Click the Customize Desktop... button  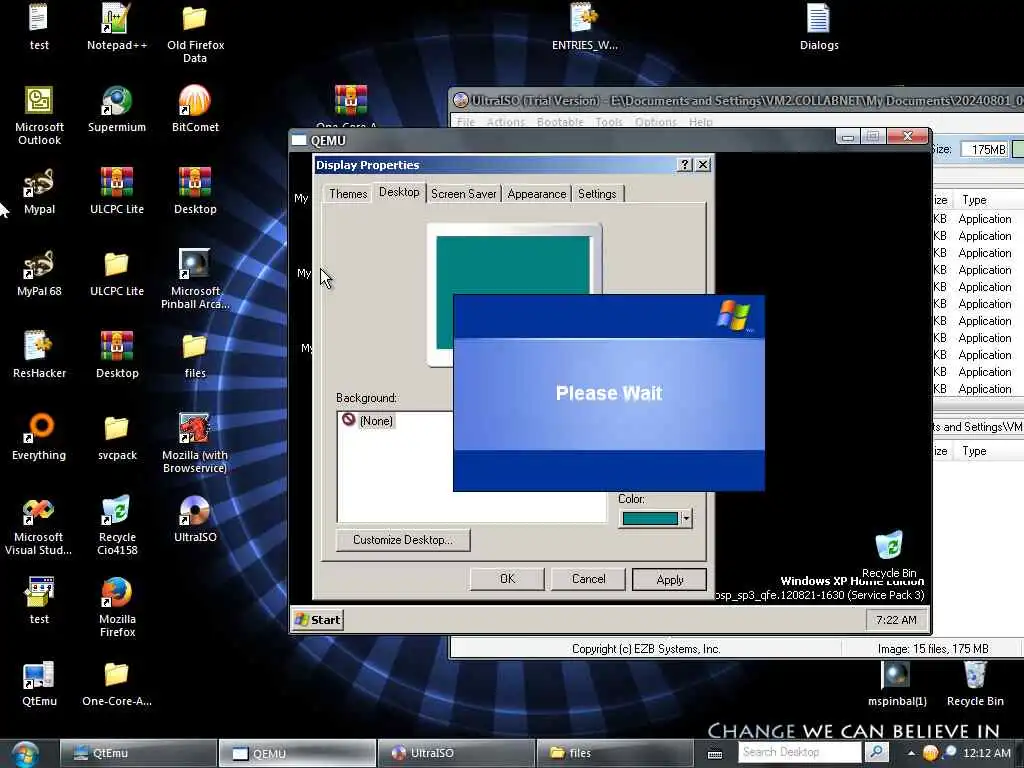tap(403, 540)
